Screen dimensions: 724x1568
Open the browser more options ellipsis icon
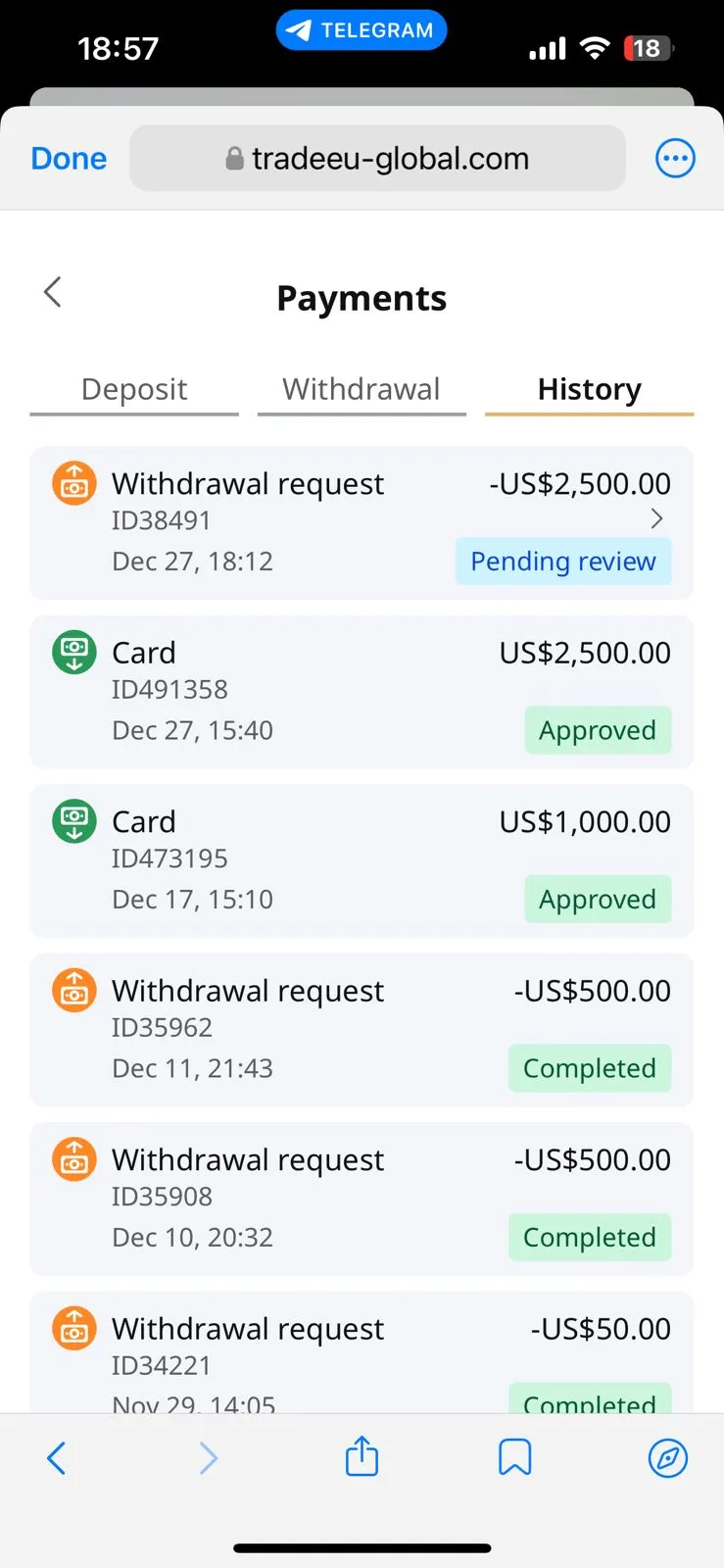point(675,158)
